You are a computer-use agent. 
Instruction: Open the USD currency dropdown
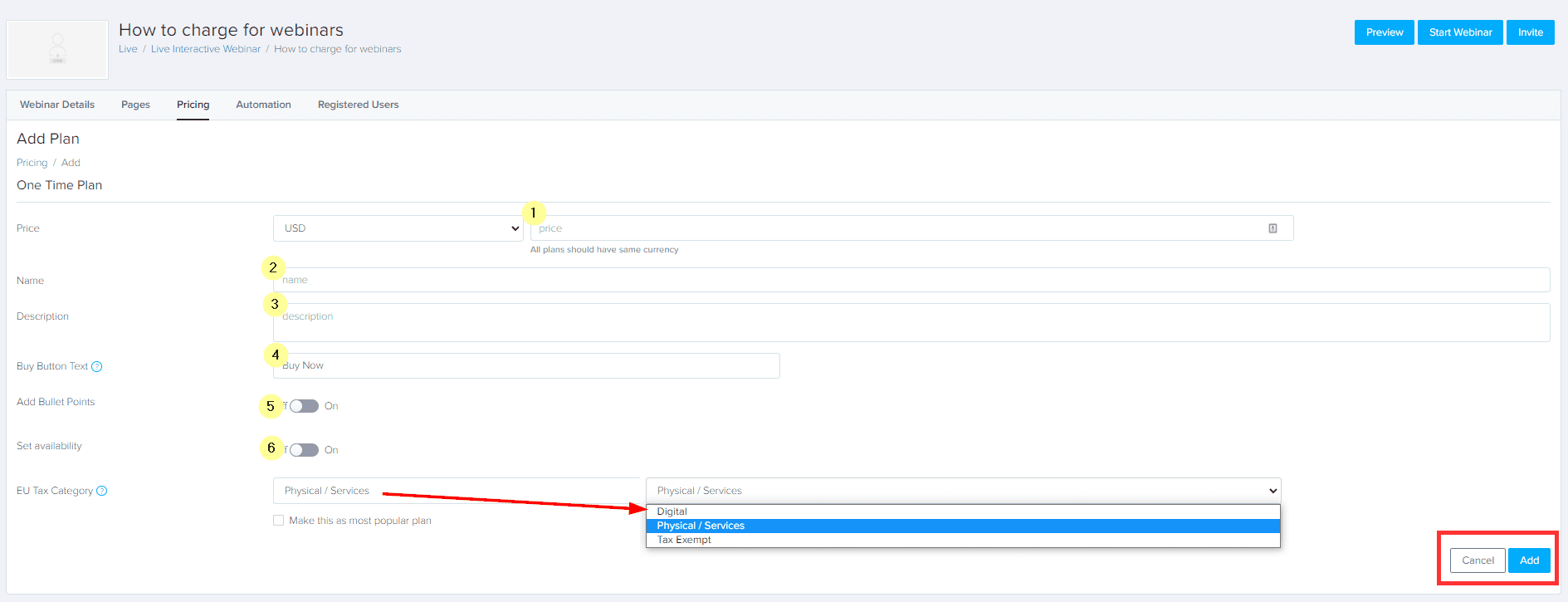(398, 228)
